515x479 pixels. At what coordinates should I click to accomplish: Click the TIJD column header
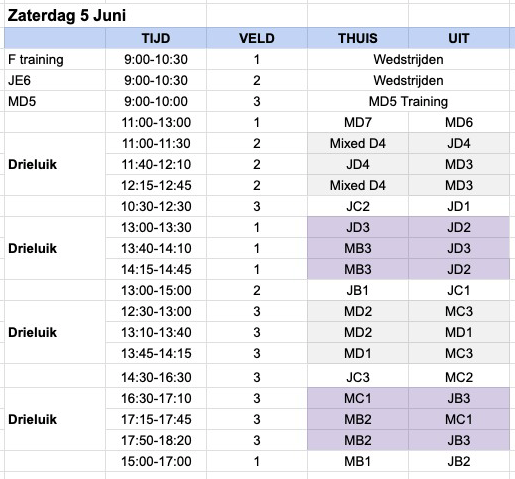coord(156,38)
